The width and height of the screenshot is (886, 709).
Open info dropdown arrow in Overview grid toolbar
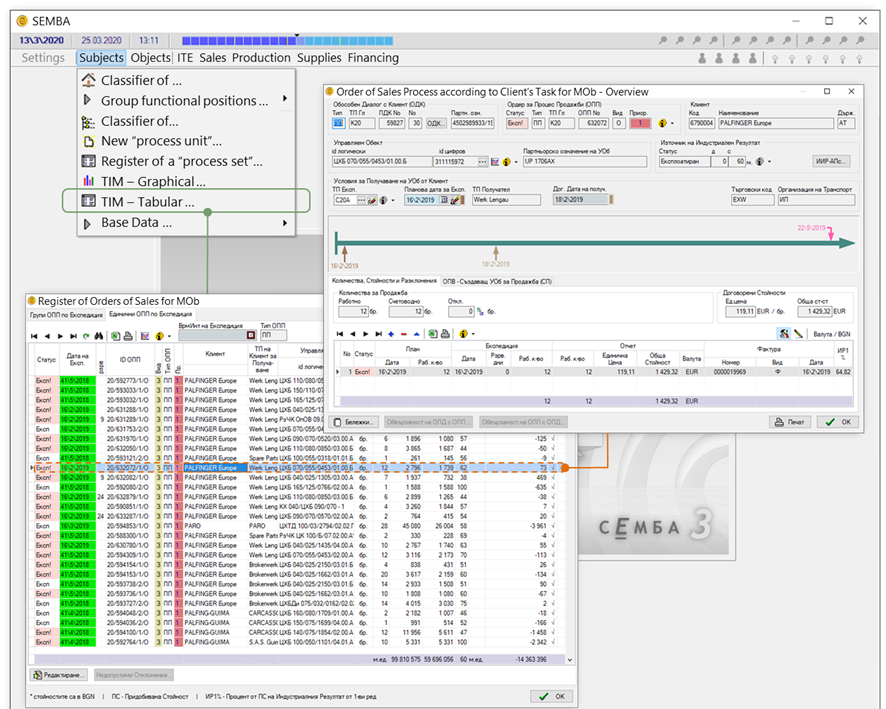(473, 334)
